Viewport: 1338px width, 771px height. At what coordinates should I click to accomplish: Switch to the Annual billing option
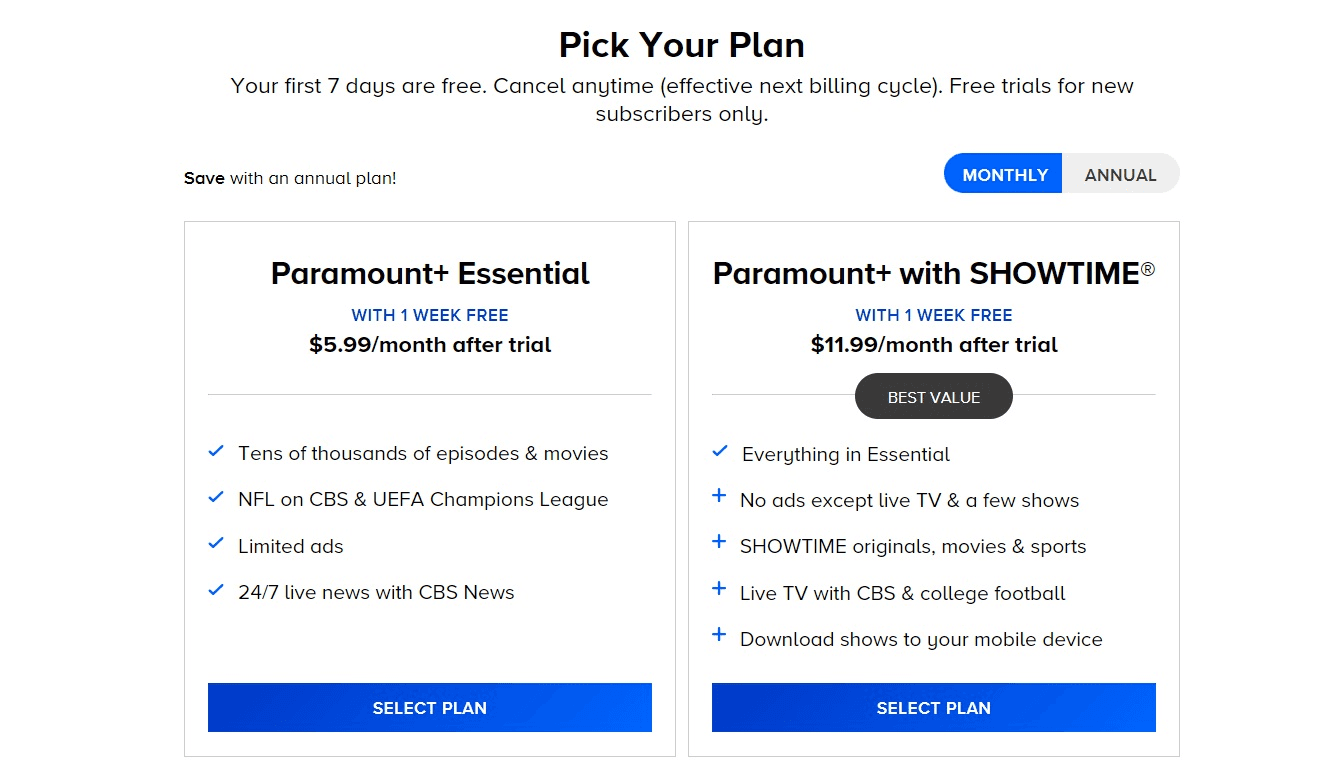click(1120, 174)
